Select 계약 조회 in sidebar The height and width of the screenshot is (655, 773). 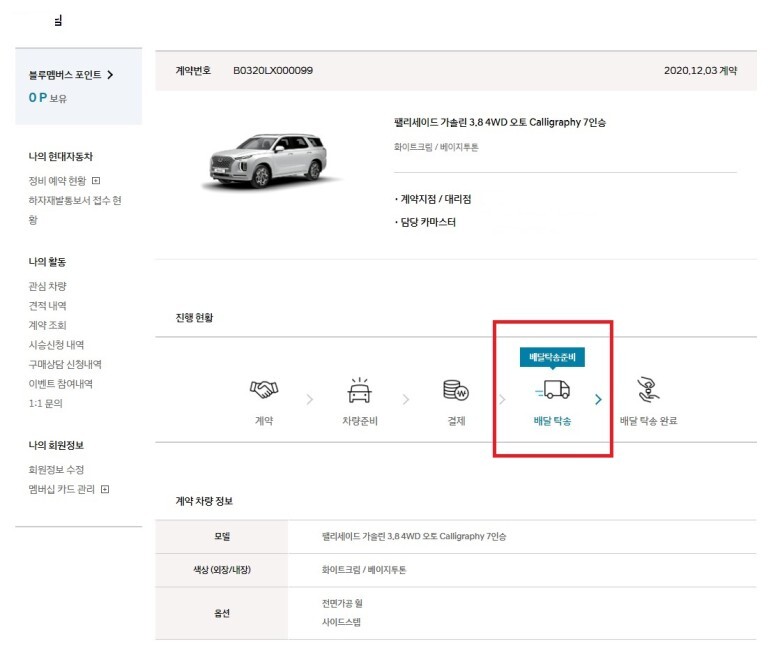coord(47,325)
